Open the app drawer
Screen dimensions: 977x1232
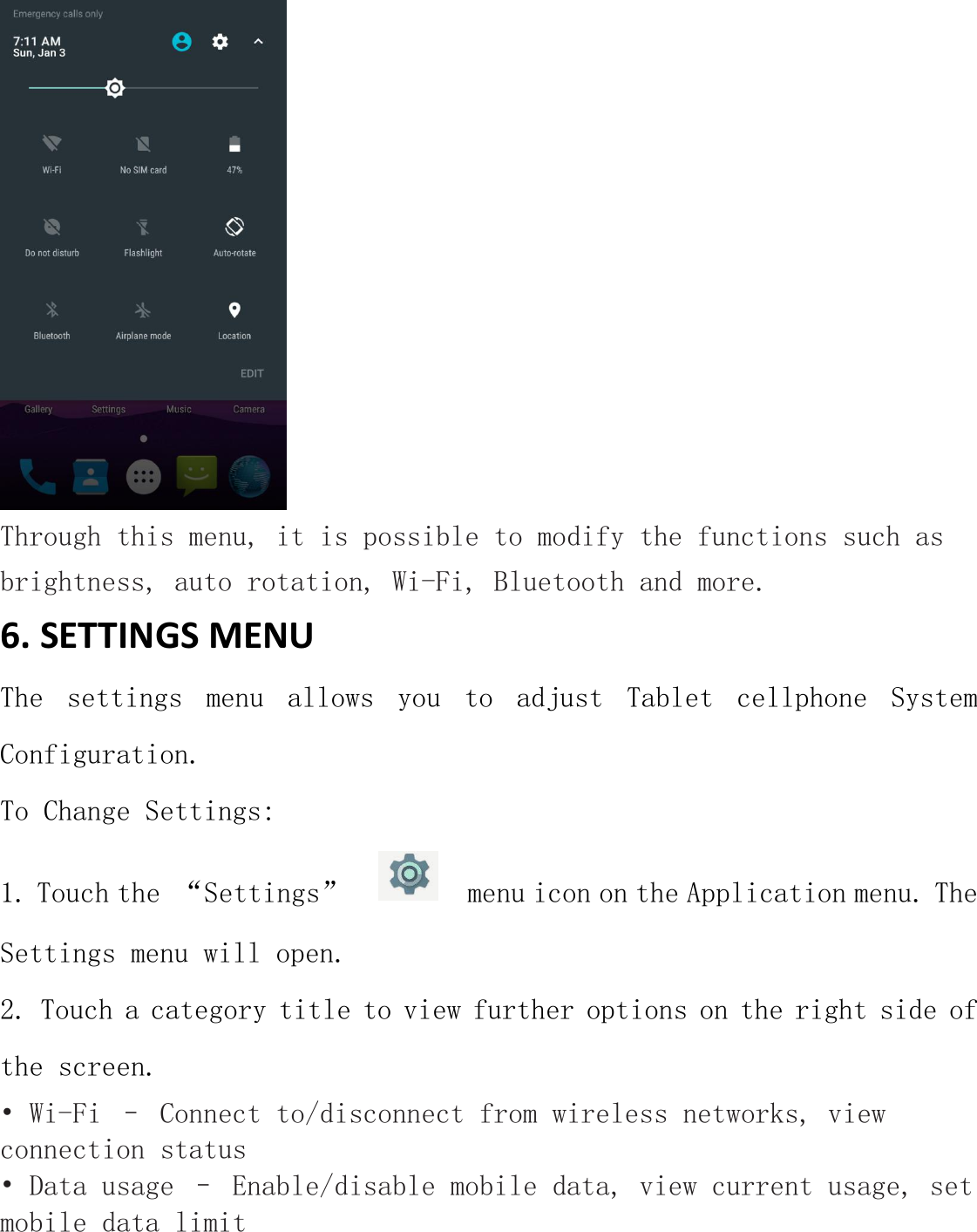click(143, 474)
